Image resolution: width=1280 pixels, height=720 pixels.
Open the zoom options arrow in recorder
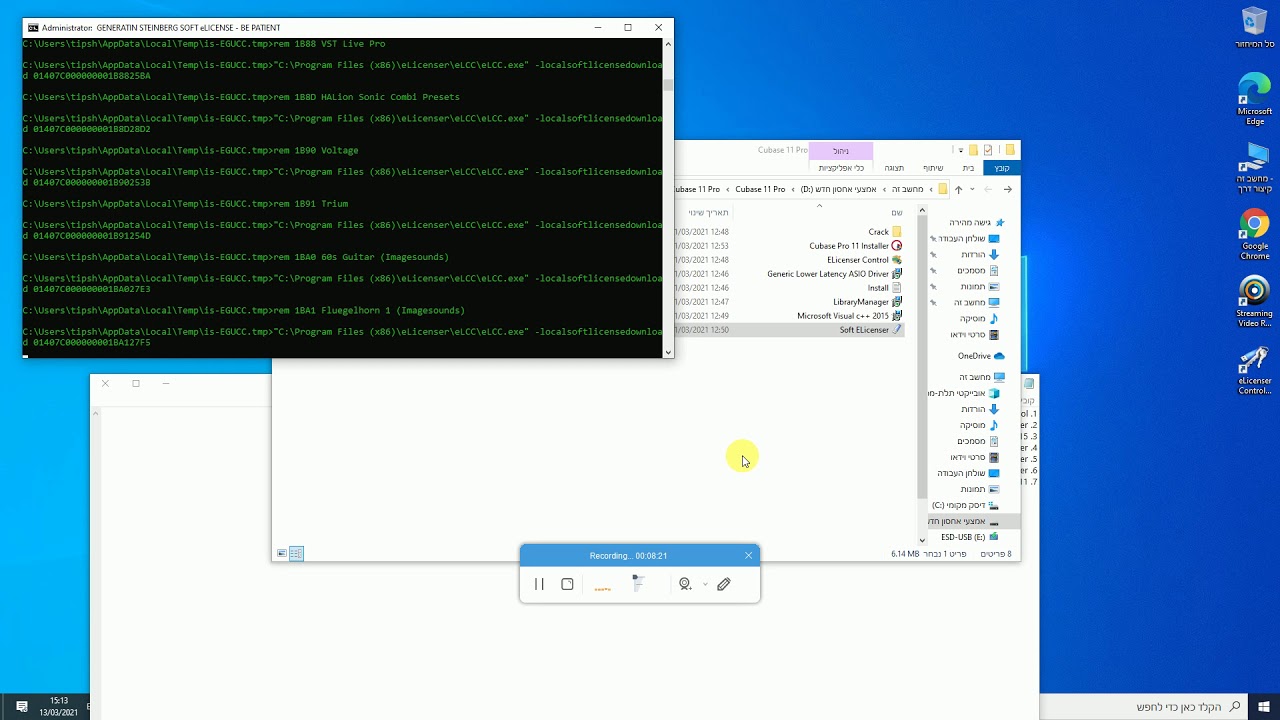click(705, 584)
